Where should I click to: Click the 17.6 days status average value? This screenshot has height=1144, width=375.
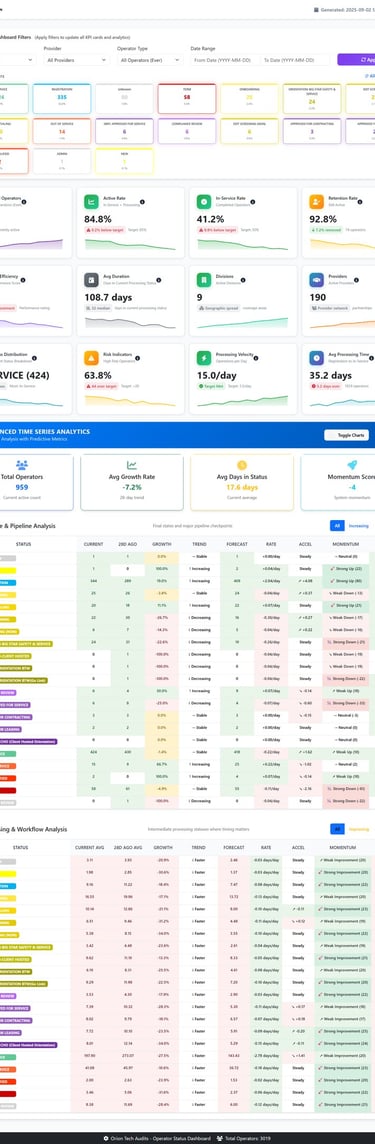coord(241,487)
